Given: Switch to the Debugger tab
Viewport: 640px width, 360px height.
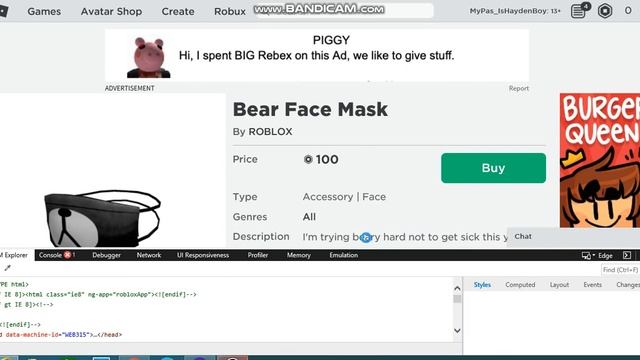Looking at the screenshot, I should click(106, 255).
